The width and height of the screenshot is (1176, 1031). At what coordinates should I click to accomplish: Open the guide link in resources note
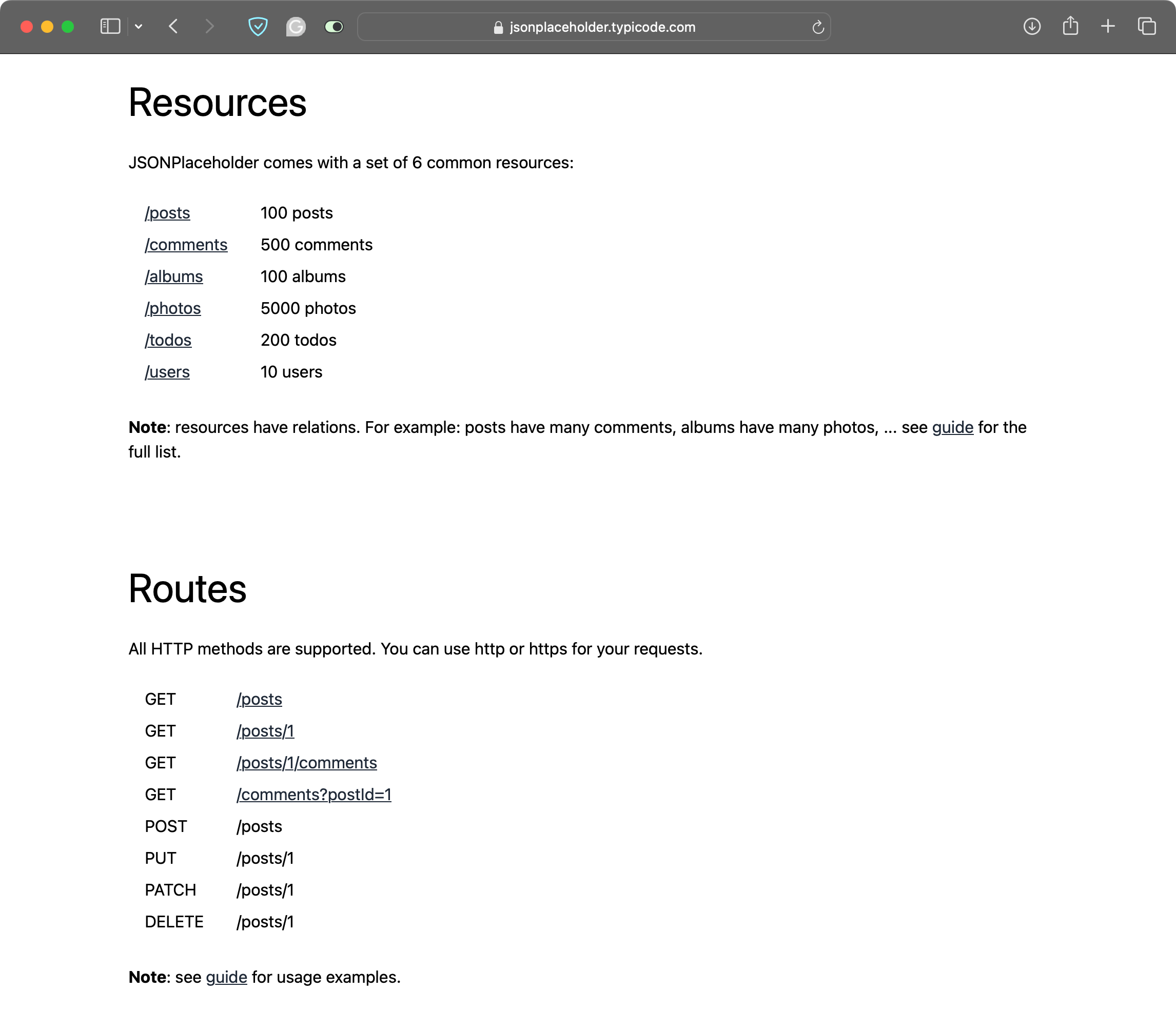coord(952,427)
